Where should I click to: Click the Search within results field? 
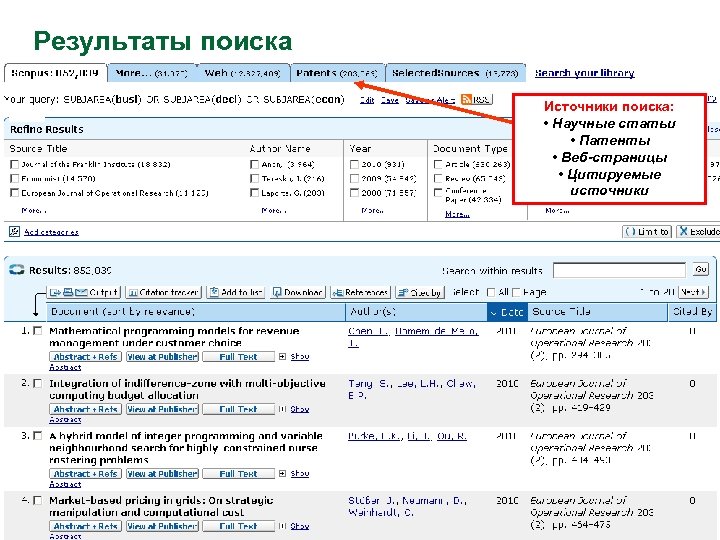tap(619, 270)
